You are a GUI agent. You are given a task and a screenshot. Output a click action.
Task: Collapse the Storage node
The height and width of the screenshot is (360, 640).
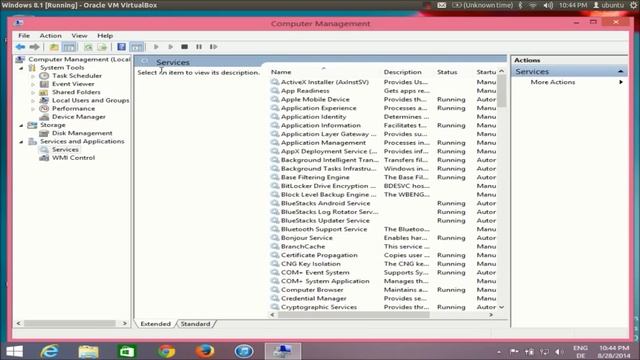(21, 125)
